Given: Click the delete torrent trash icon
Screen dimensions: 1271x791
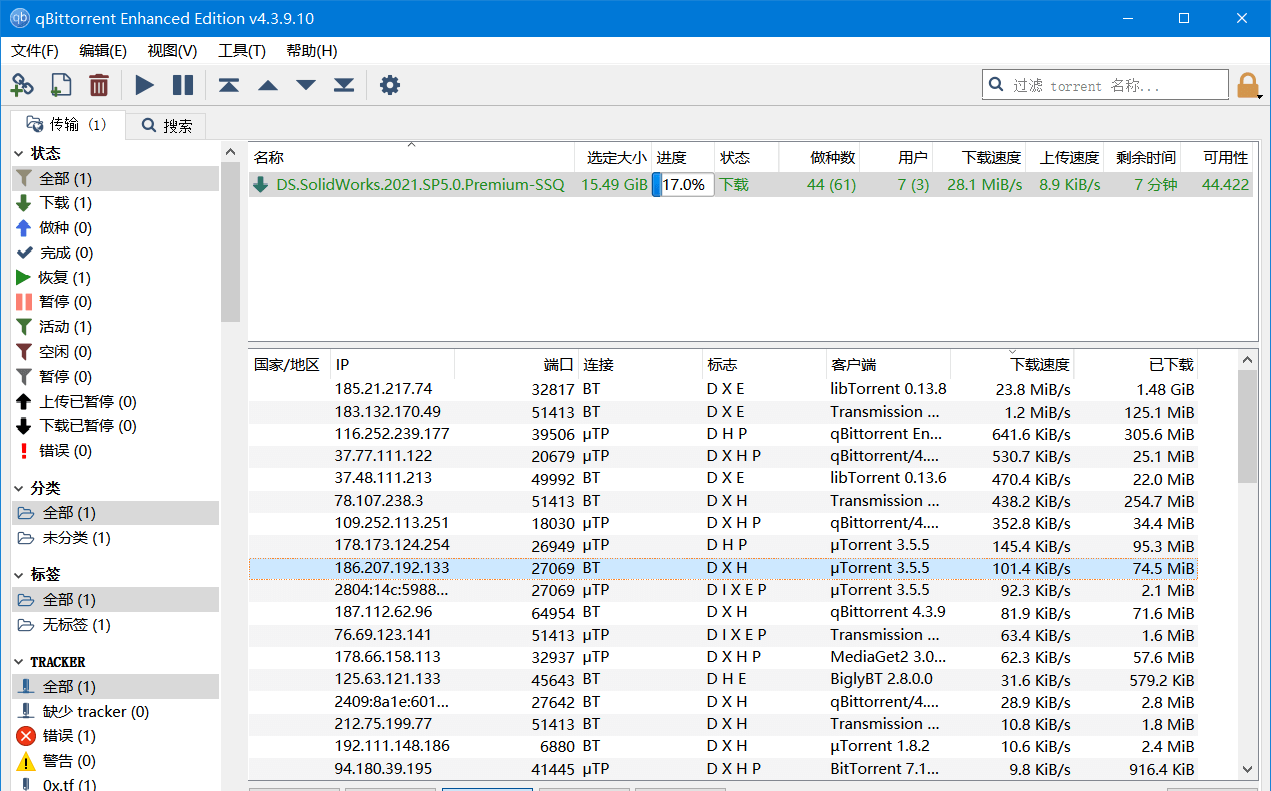Looking at the screenshot, I should pyautogui.click(x=99, y=85).
